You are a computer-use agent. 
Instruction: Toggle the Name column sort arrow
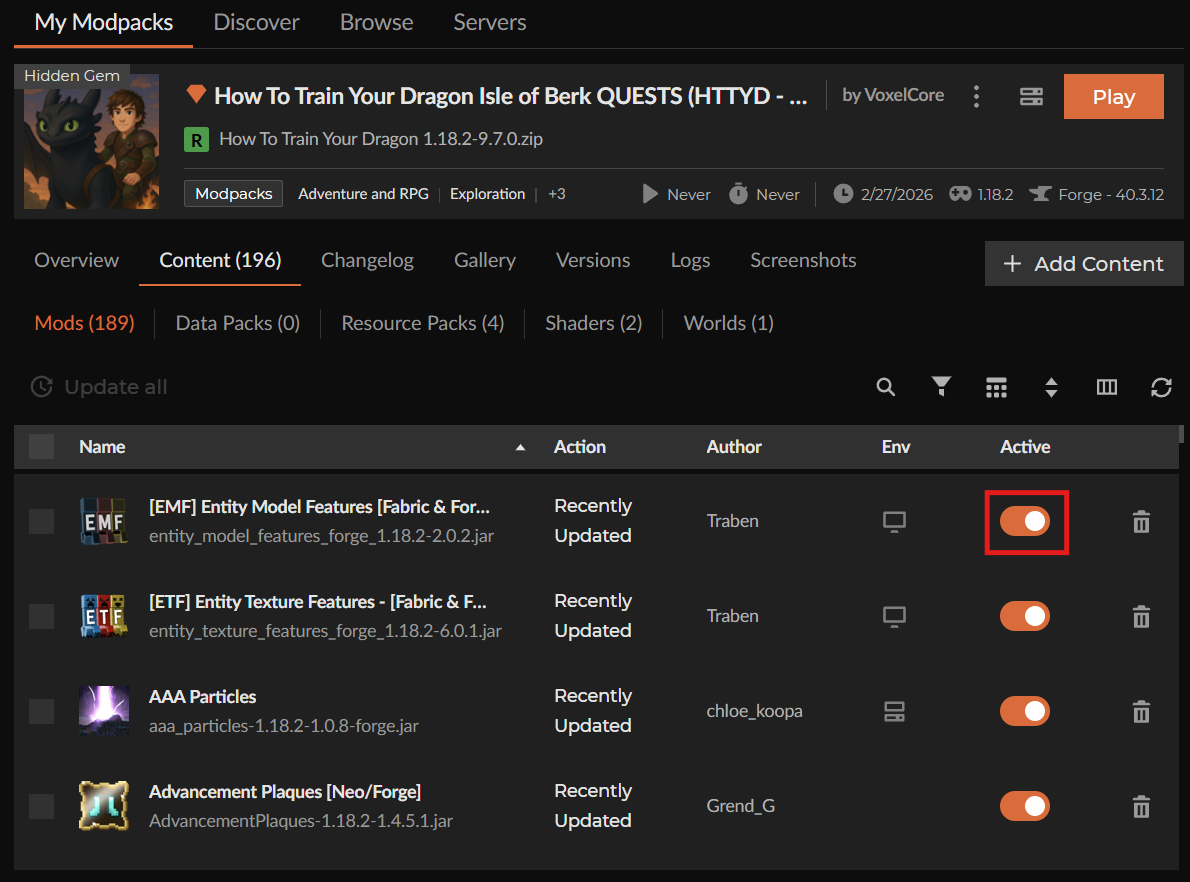click(x=520, y=447)
